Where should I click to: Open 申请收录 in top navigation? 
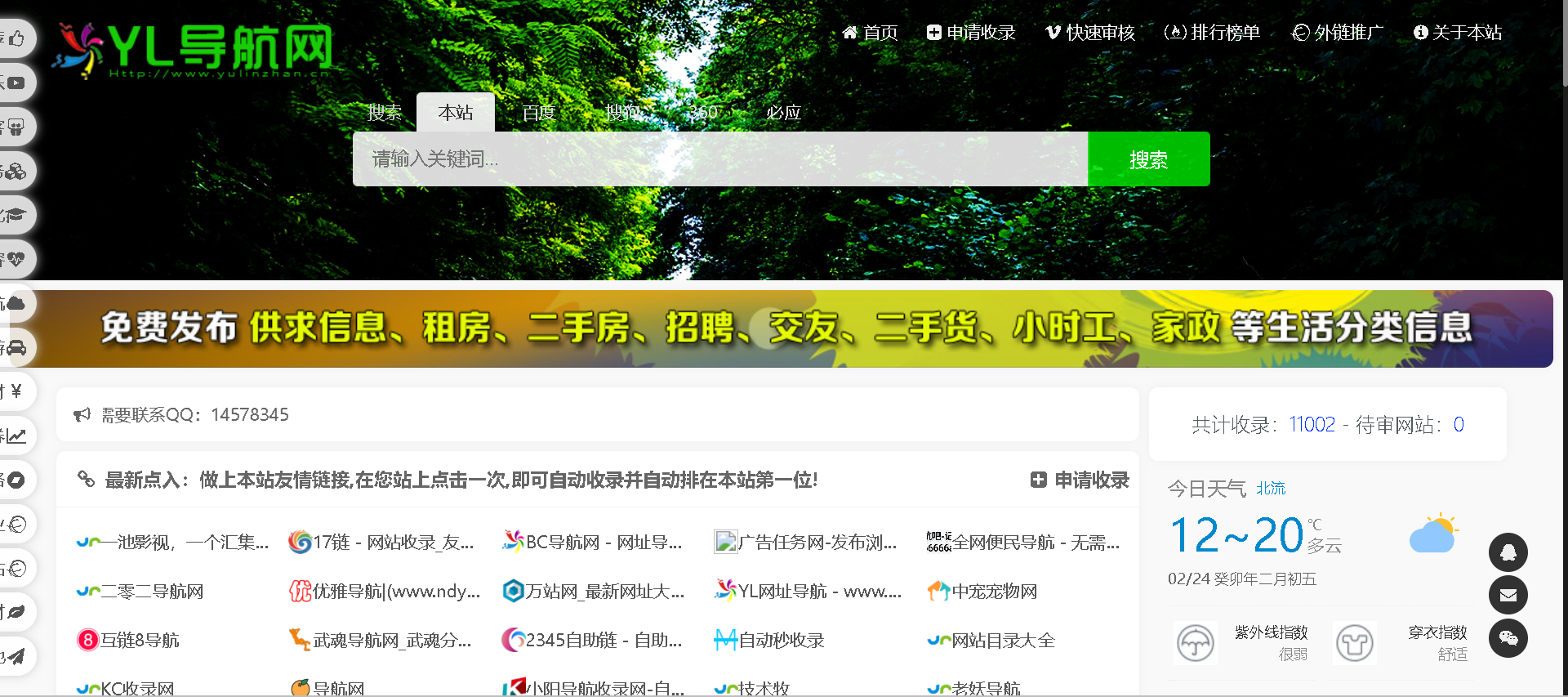click(x=971, y=33)
